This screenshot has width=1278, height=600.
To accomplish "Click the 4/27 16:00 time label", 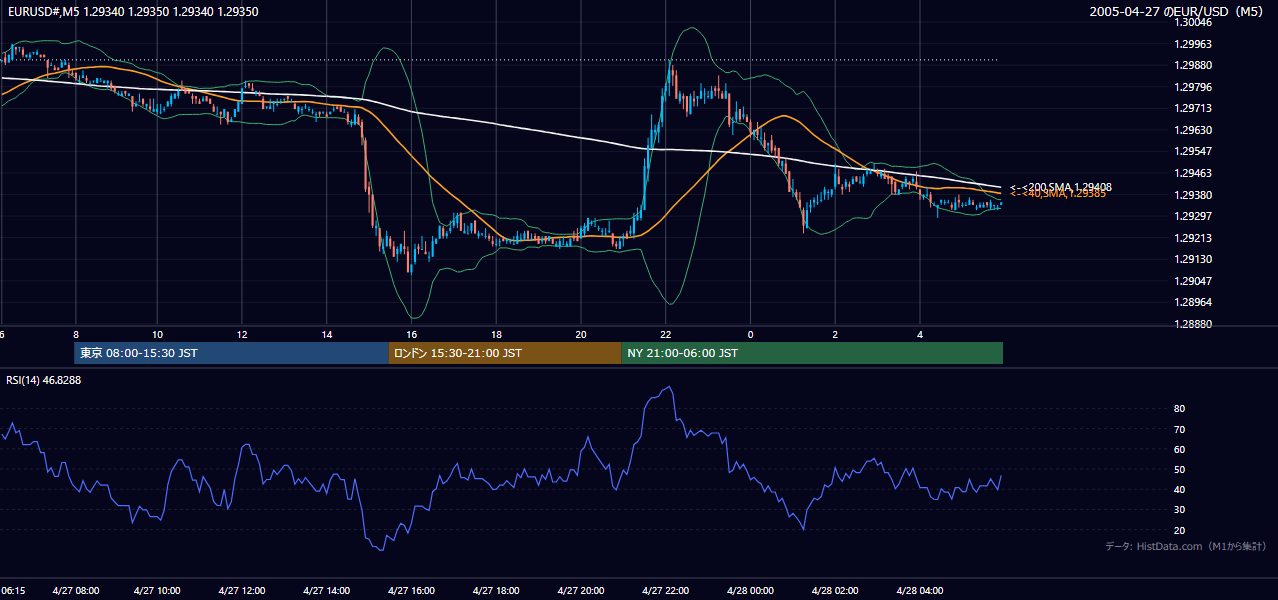I will [410, 591].
